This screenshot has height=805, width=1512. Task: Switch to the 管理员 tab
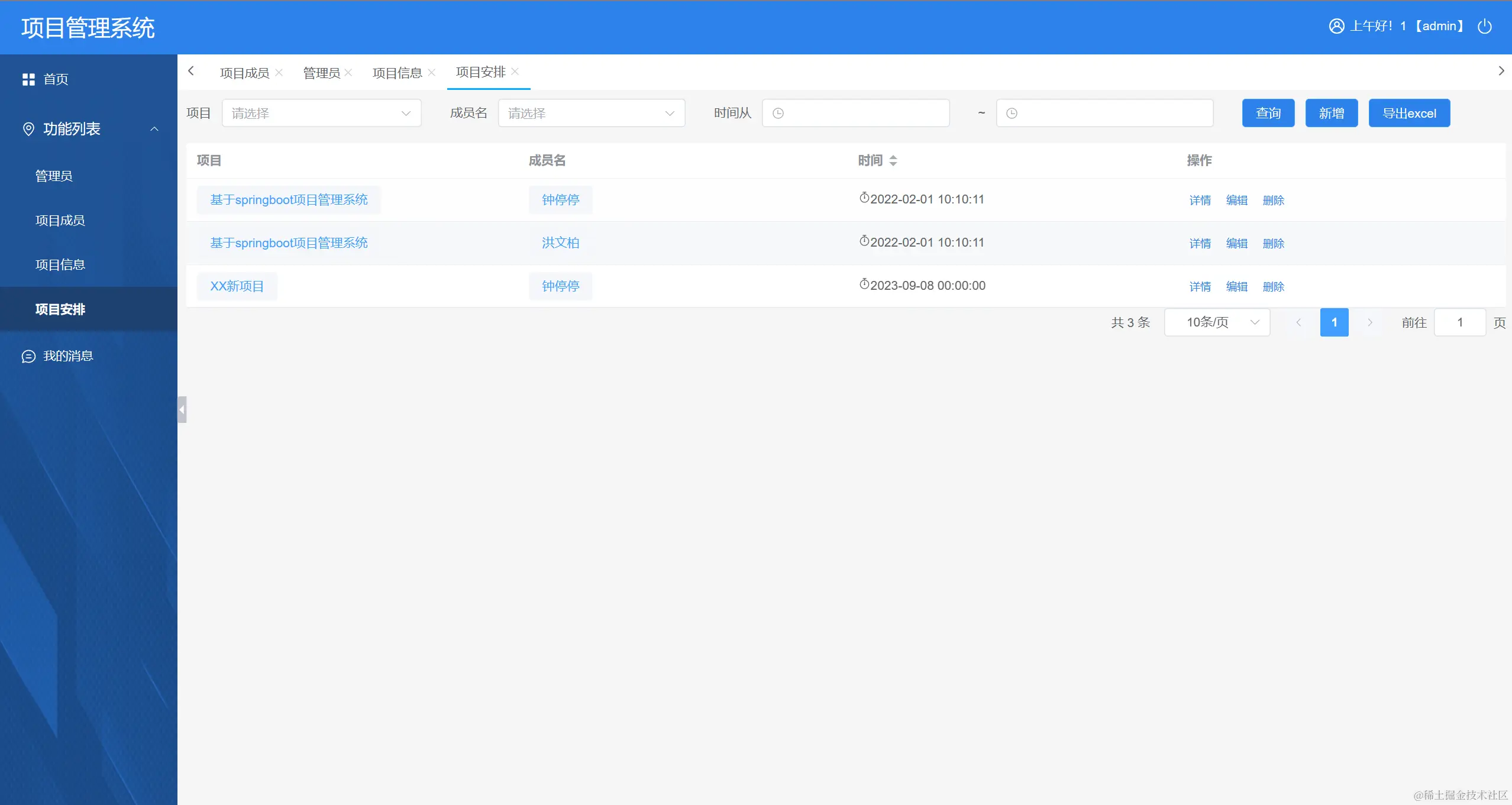(x=321, y=73)
